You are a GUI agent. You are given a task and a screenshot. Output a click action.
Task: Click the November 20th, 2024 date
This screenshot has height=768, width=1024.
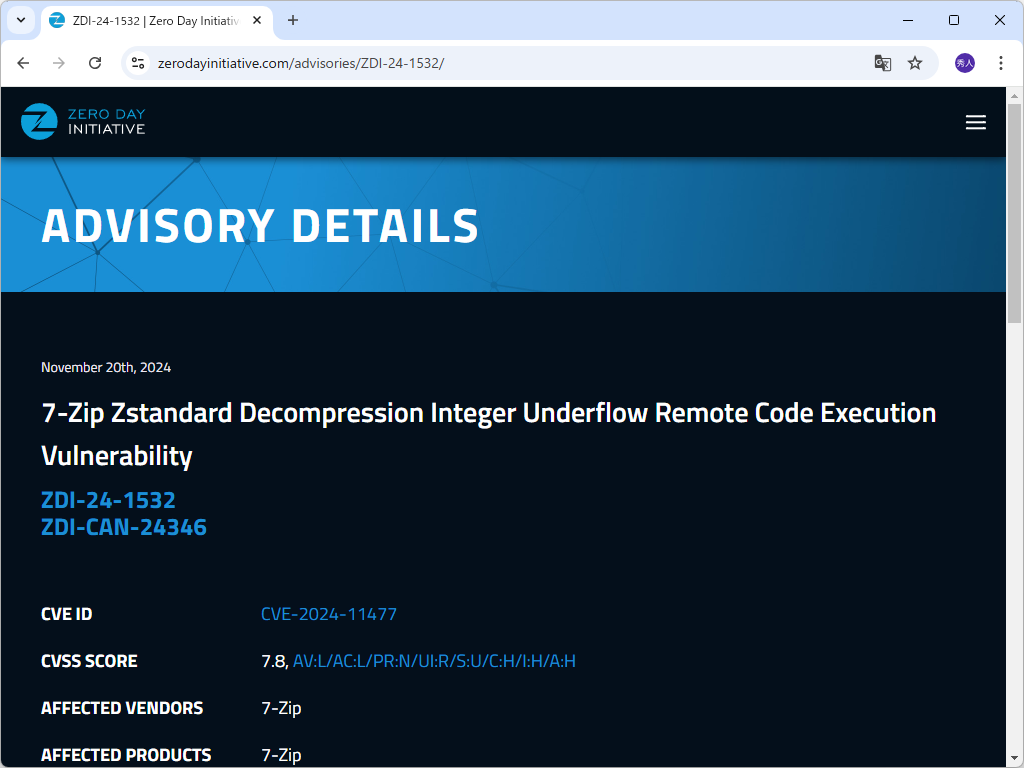pyautogui.click(x=106, y=368)
